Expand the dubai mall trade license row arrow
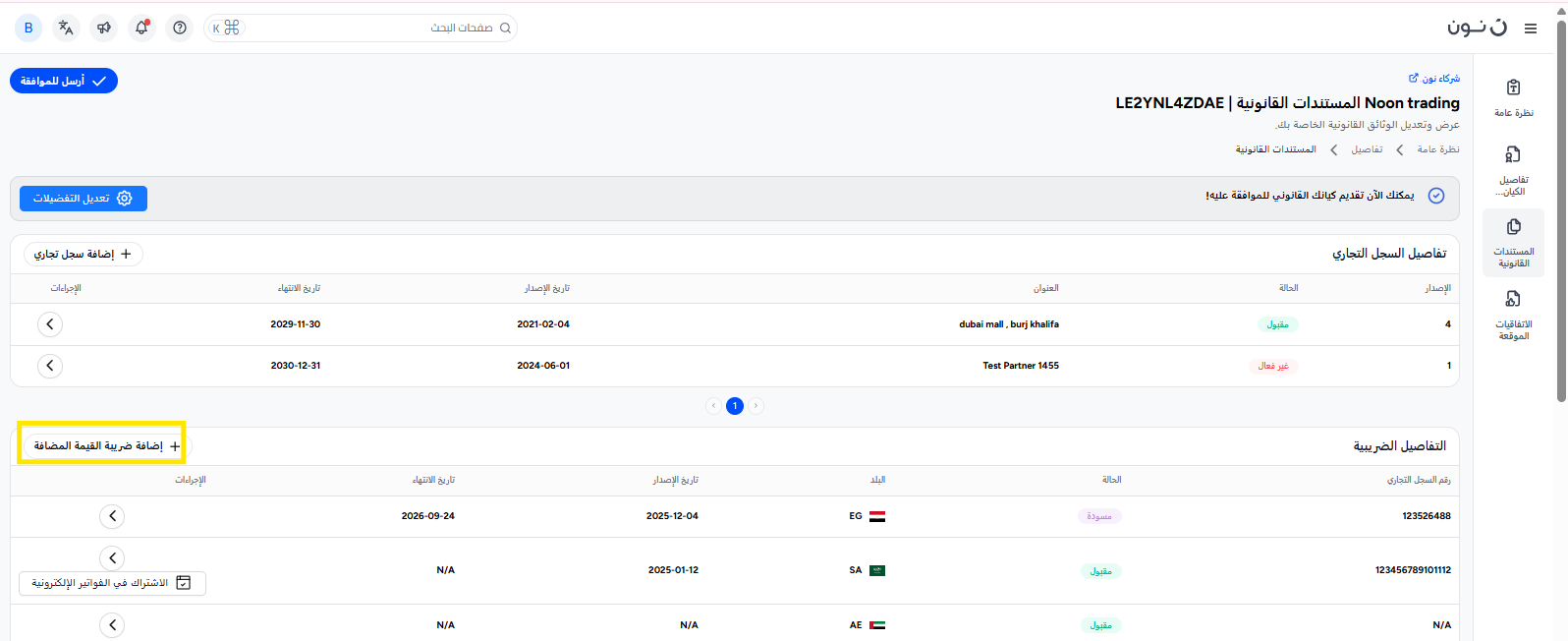1568x641 pixels. tap(50, 324)
